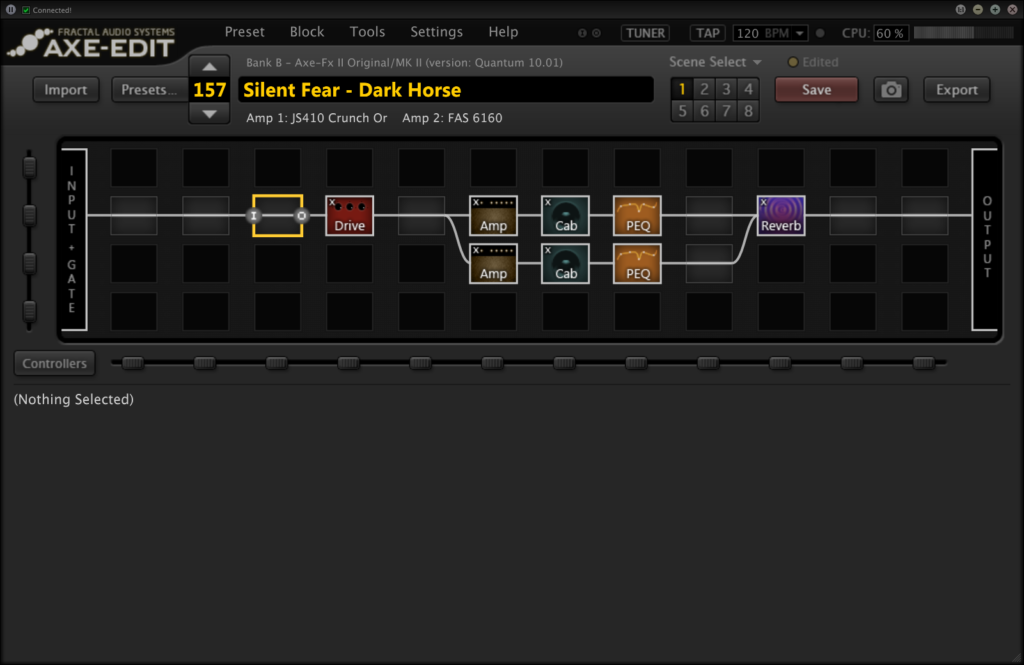Open the Help menu
This screenshot has height=665, width=1024.
click(503, 32)
